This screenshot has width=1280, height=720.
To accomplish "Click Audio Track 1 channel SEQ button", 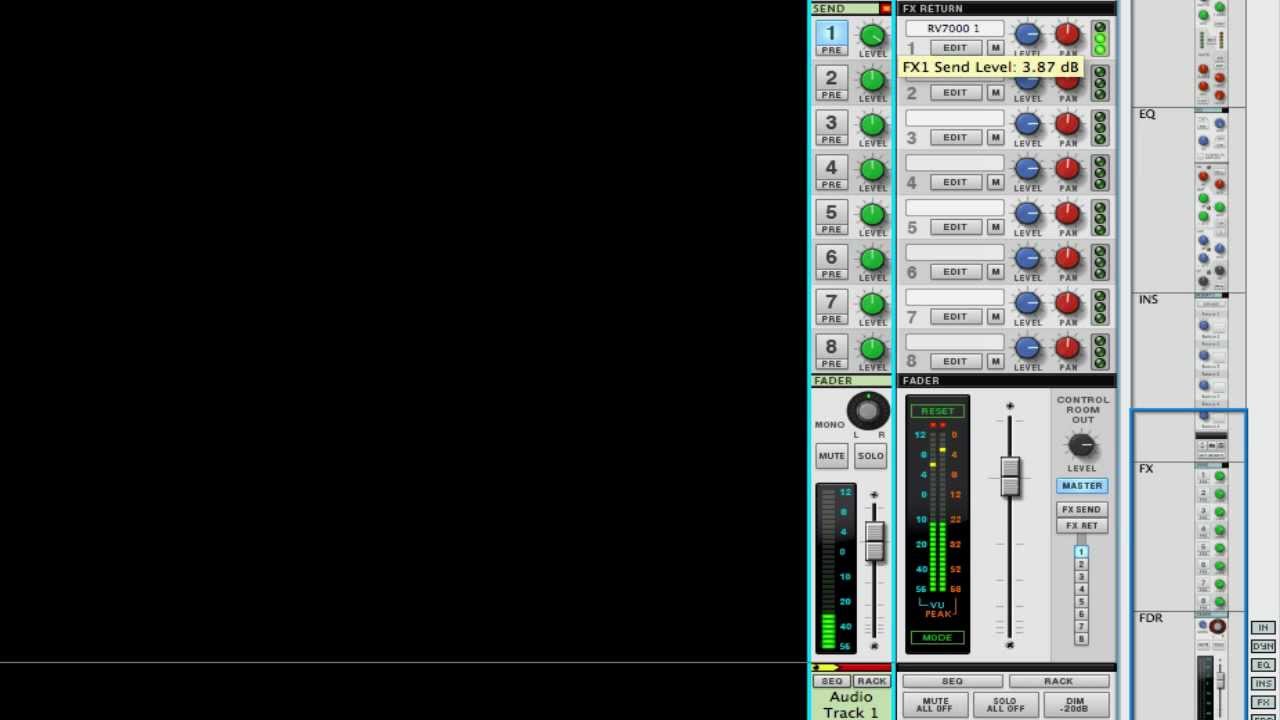I will pyautogui.click(x=832, y=681).
